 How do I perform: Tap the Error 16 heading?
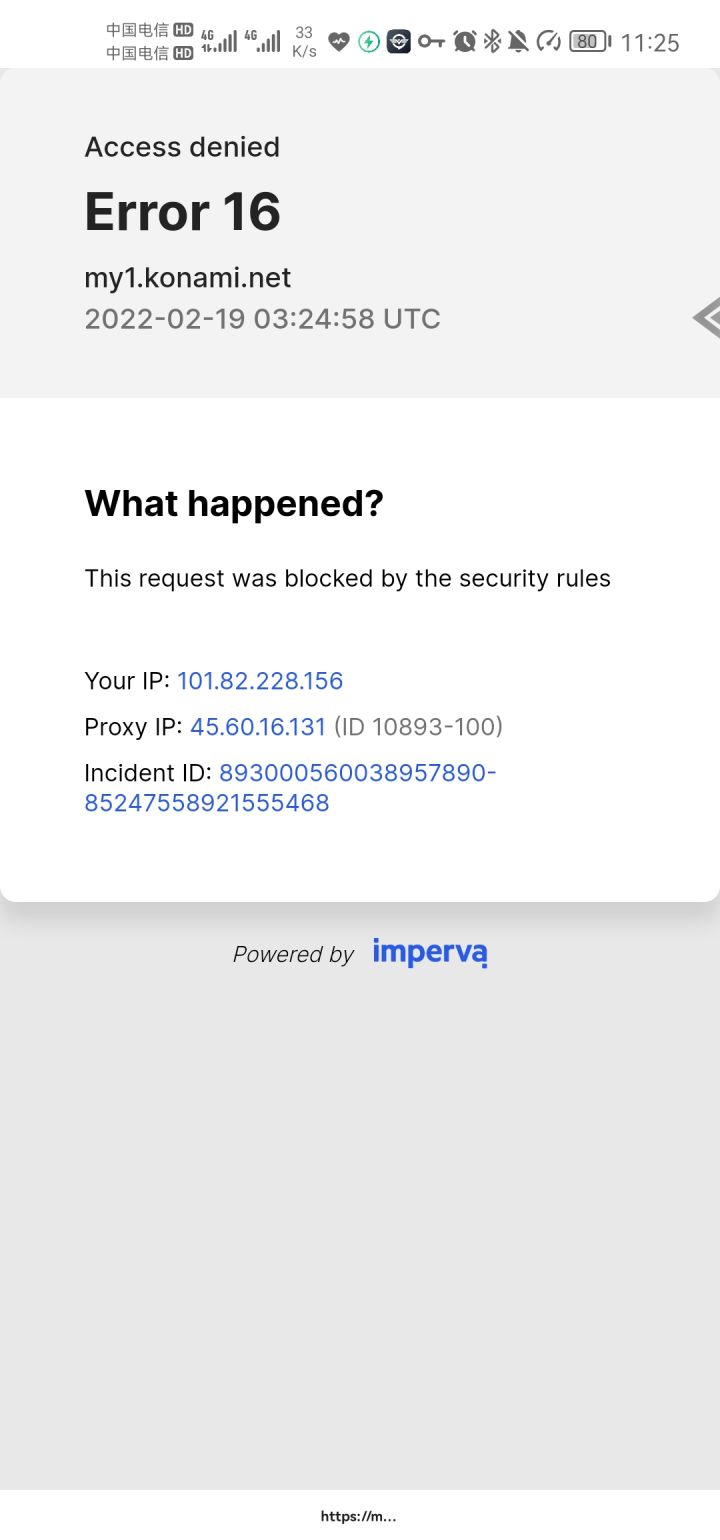click(x=182, y=212)
